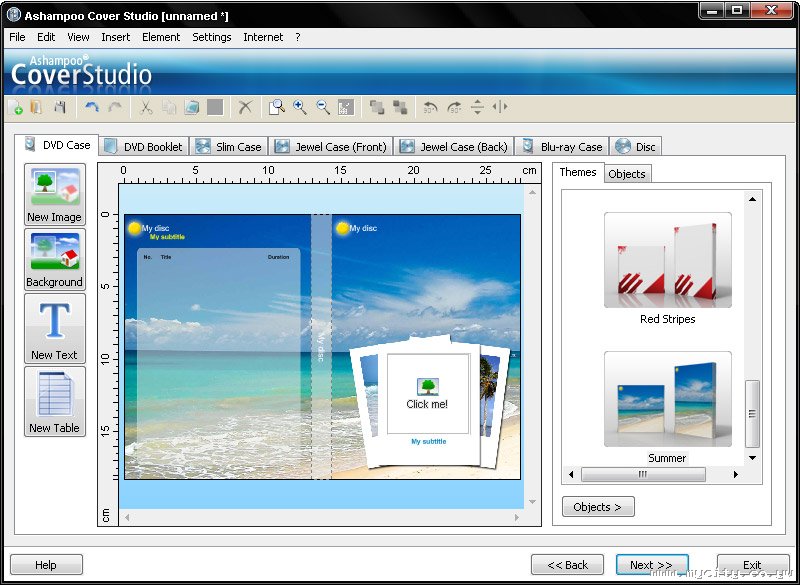Expand the Objects > panel button
The image size is (800, 585).
597,507
